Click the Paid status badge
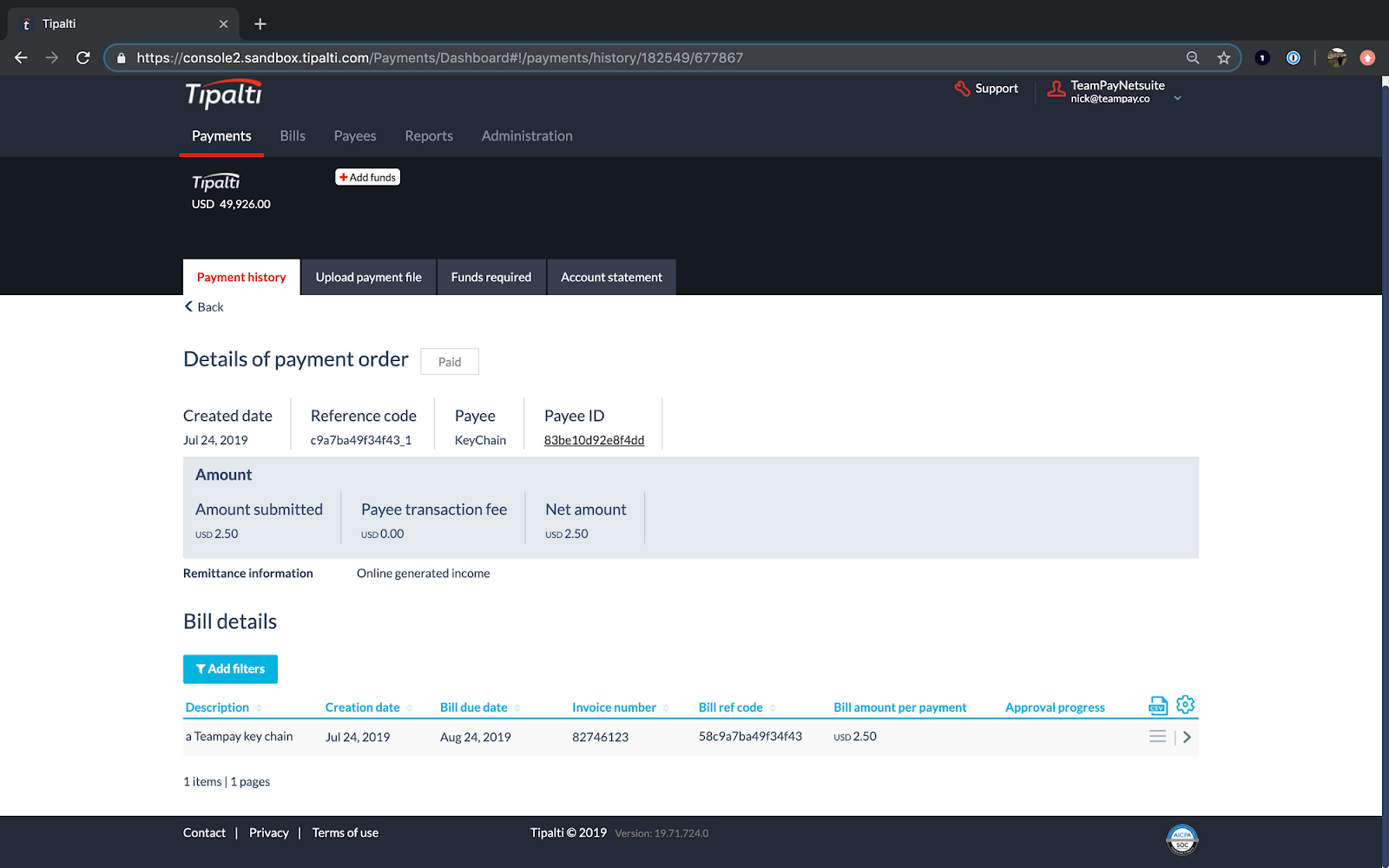1389x868 pixels. 450,362
